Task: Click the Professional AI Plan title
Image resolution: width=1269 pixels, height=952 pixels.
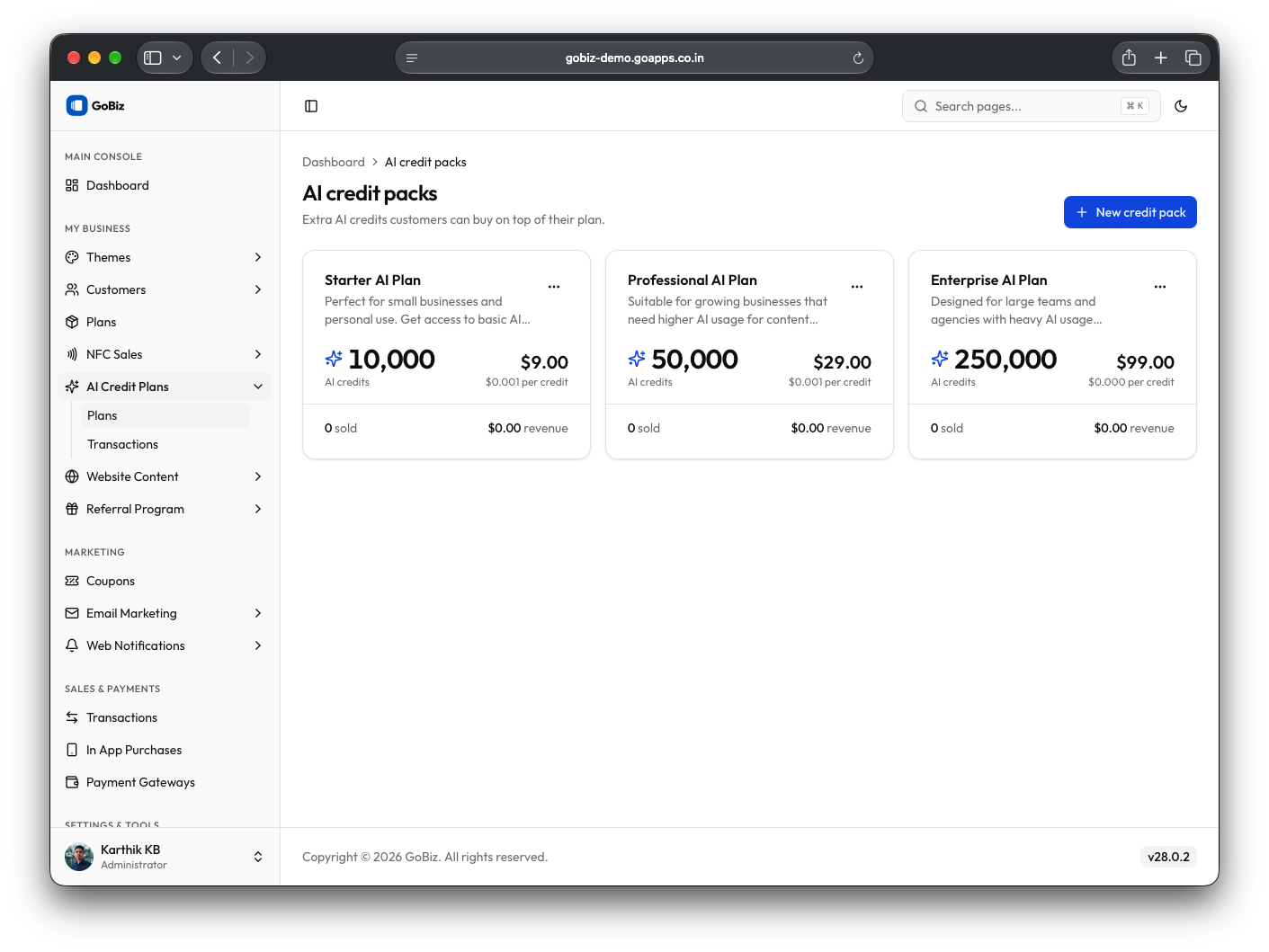Action: (x=693, y=280)
